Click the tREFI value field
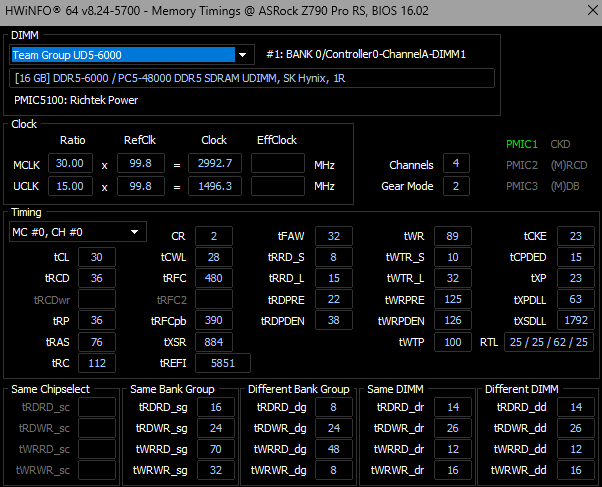 (223, 363)
